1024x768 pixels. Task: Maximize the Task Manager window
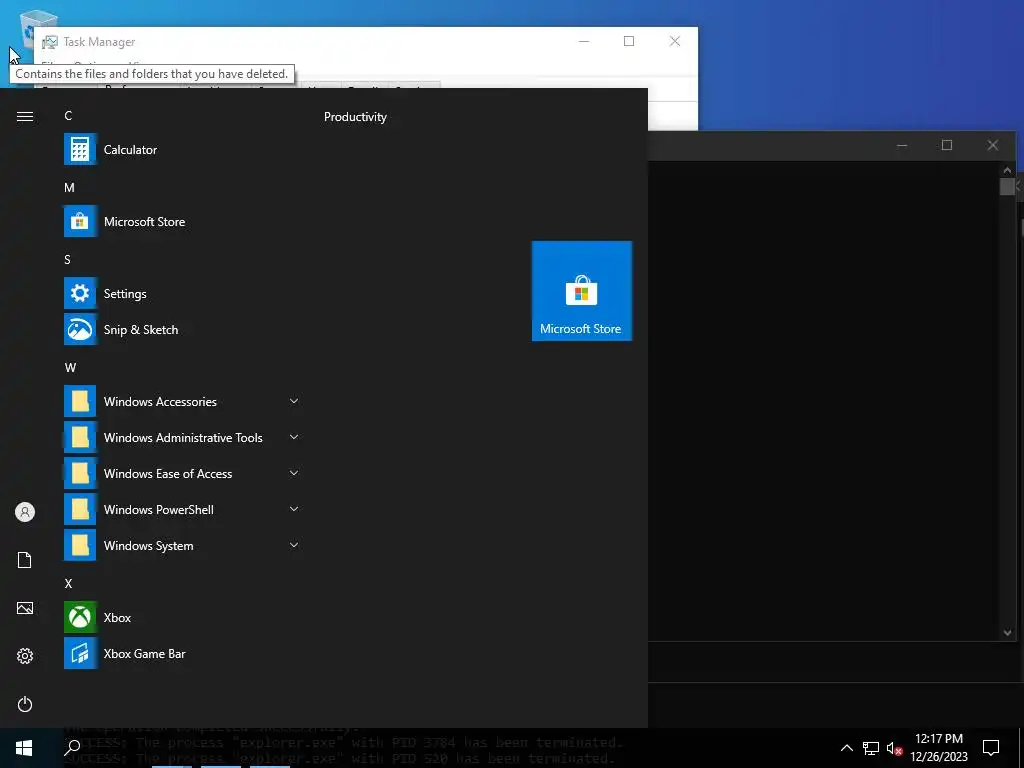629,41
